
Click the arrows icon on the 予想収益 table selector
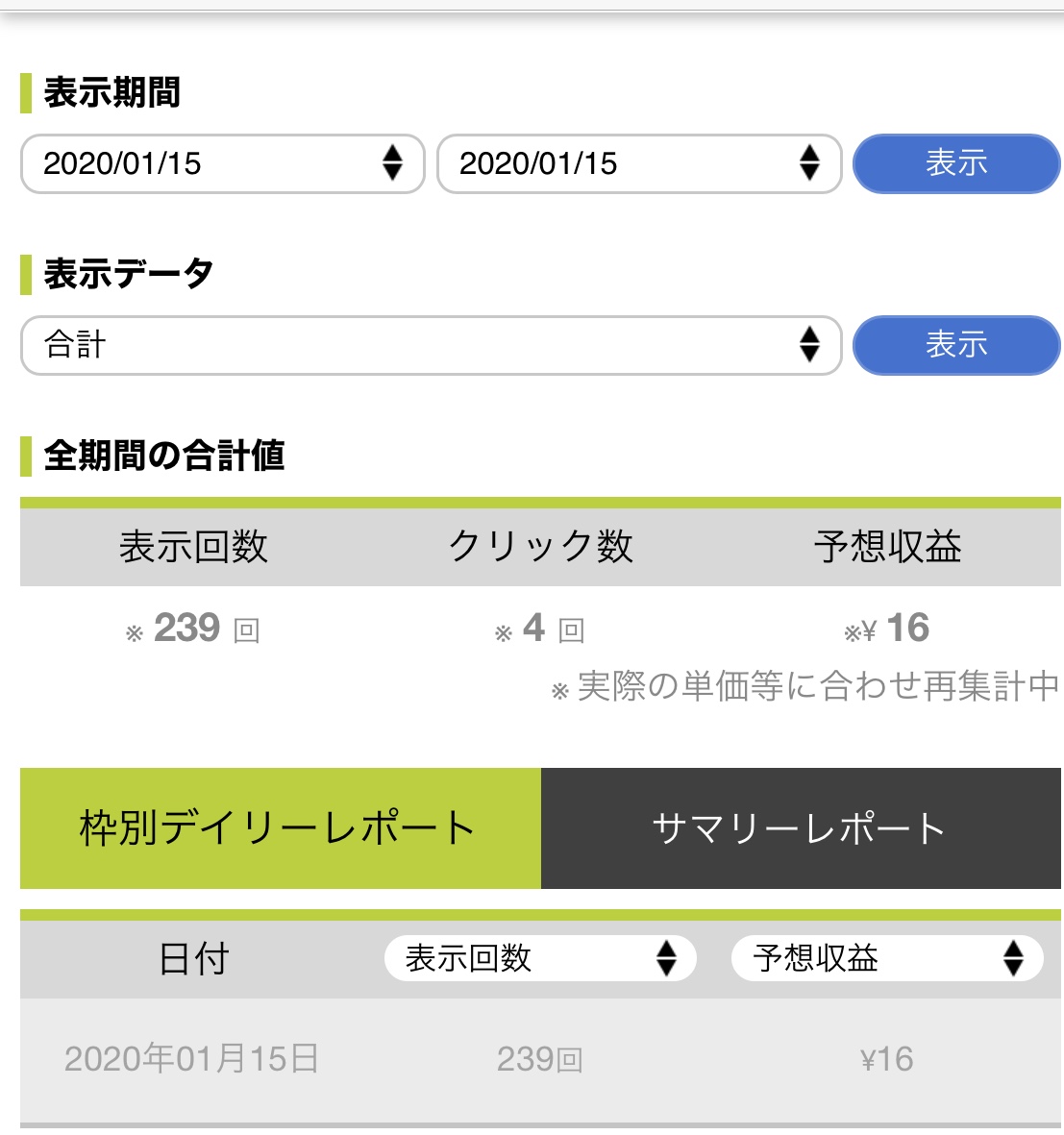coord(1013,958)
